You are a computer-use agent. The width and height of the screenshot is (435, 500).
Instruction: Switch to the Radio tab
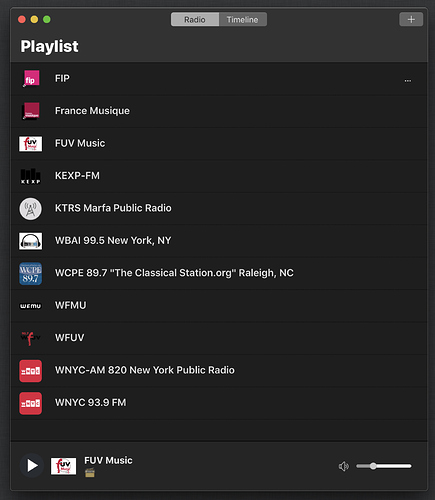coord(195,19)
